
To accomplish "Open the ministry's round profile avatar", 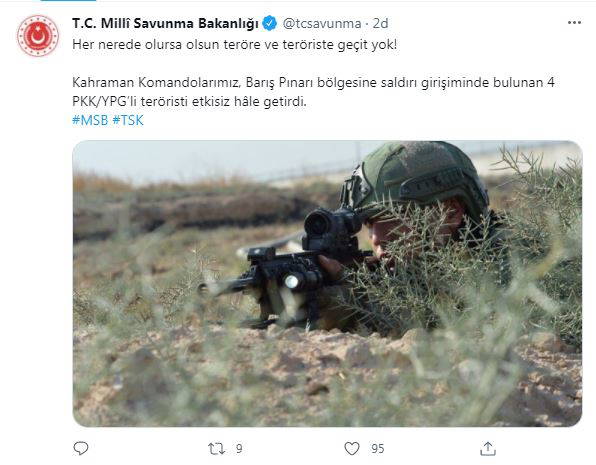I will point(38,36).
